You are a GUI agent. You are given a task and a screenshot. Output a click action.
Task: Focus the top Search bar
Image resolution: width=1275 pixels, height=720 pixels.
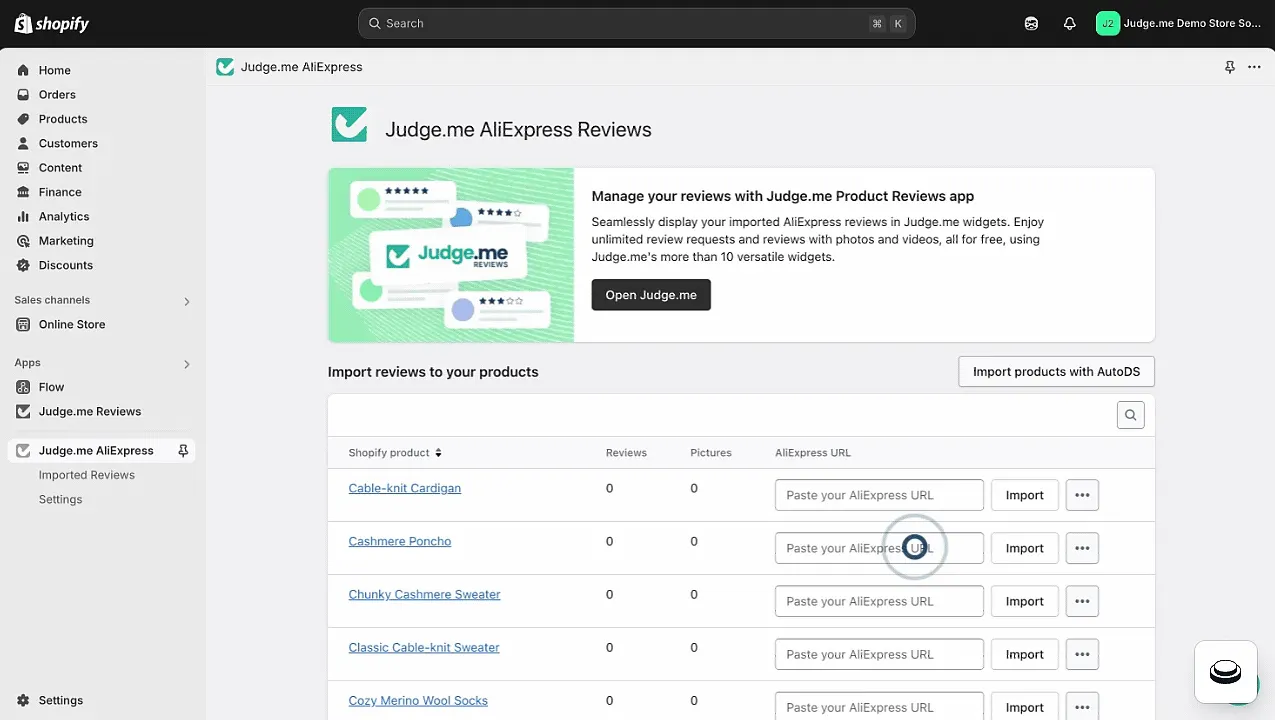coord(636,23)
